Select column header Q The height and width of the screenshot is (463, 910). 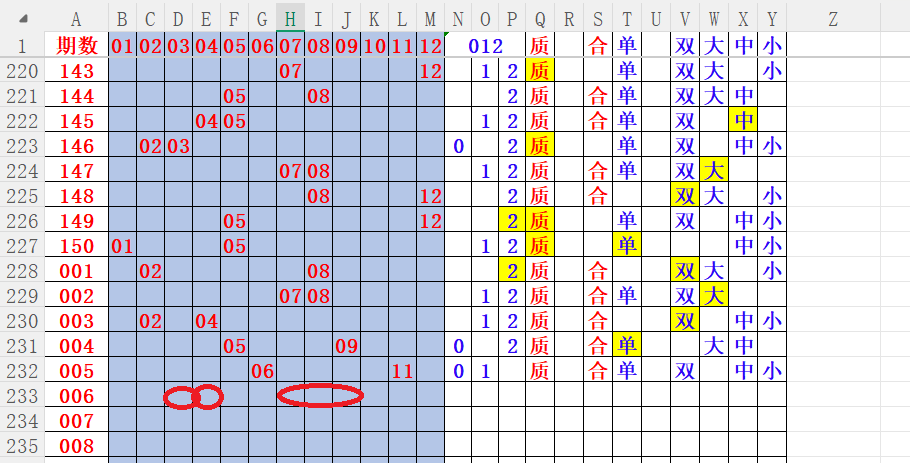click(x=540, y=19)
